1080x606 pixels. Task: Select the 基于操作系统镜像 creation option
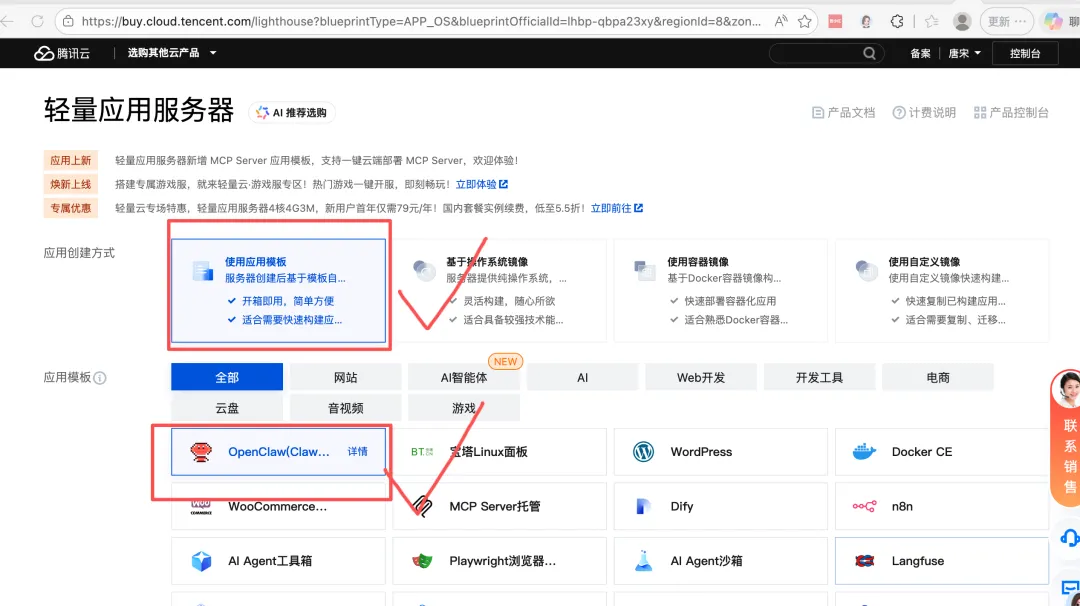[x=499, y=291]
